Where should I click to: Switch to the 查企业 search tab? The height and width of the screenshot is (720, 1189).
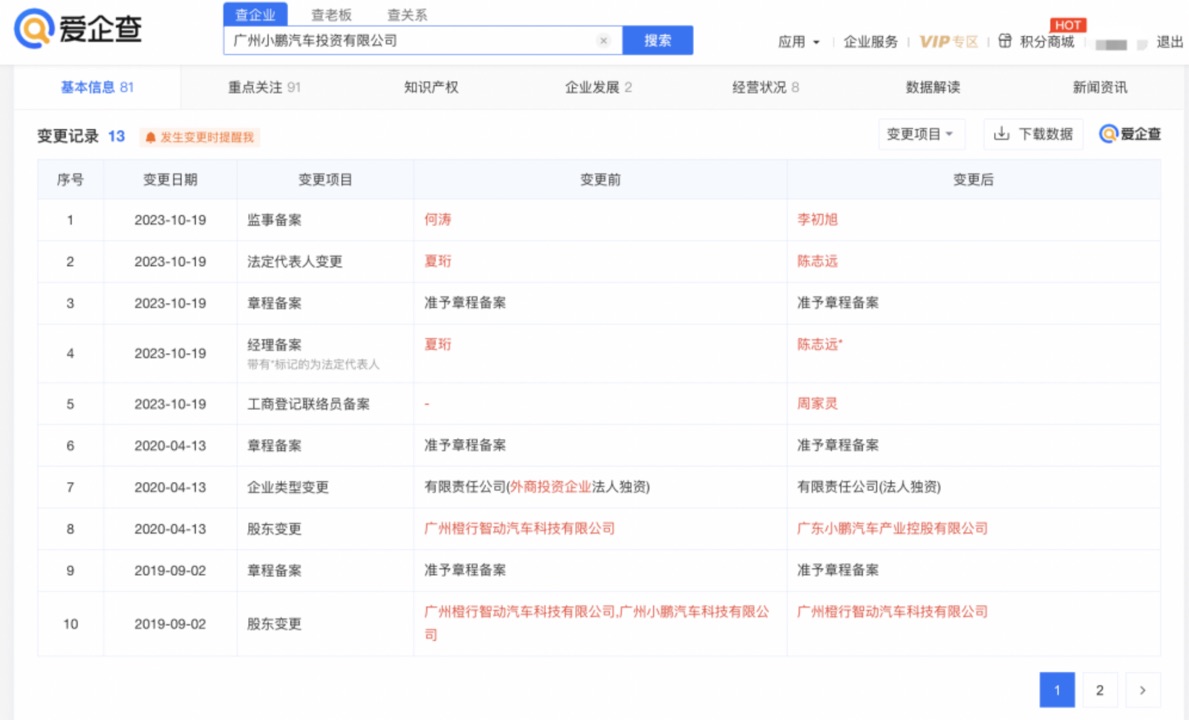click(x=256, y=14)
